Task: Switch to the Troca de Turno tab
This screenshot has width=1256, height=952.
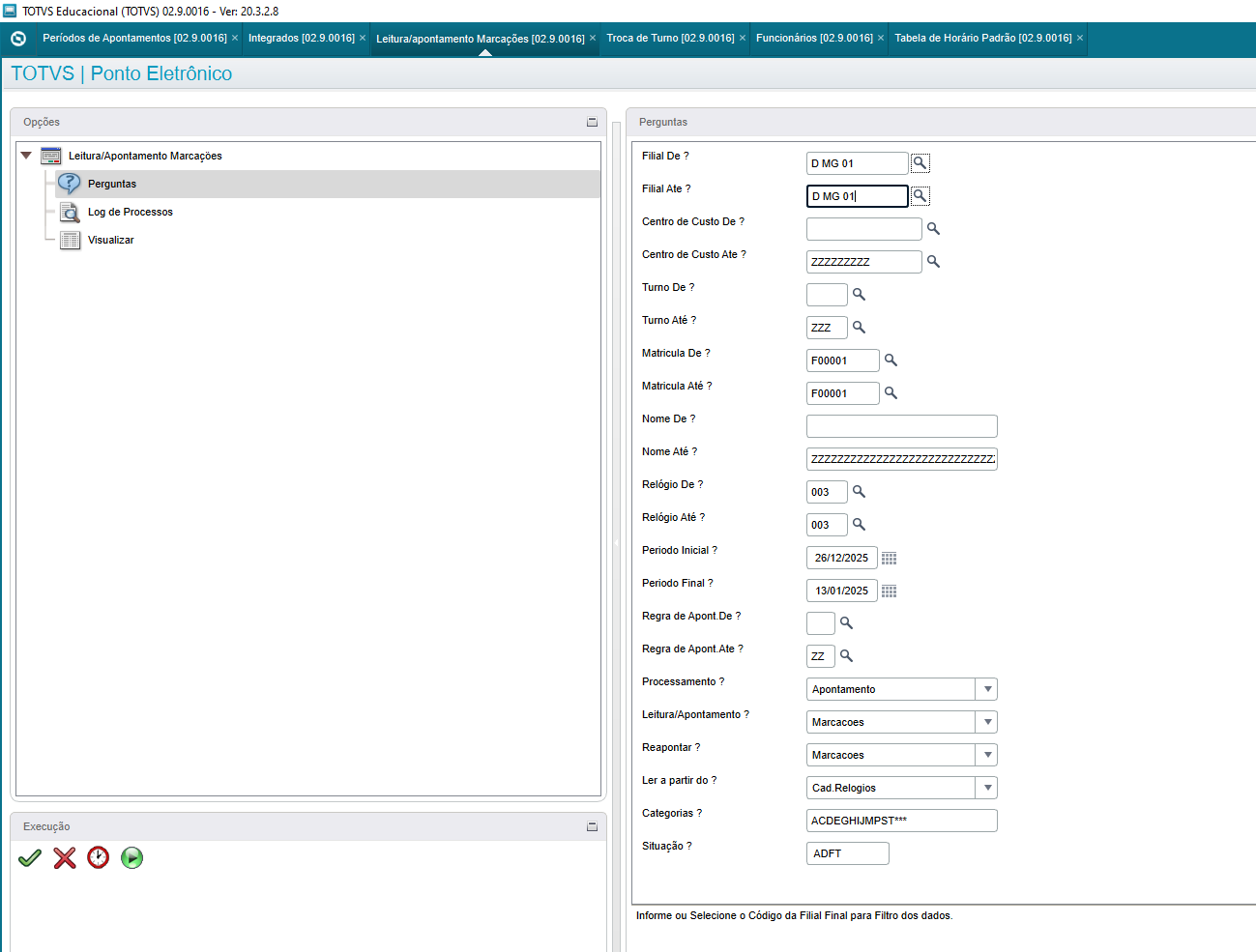Action: coord(671,39)
